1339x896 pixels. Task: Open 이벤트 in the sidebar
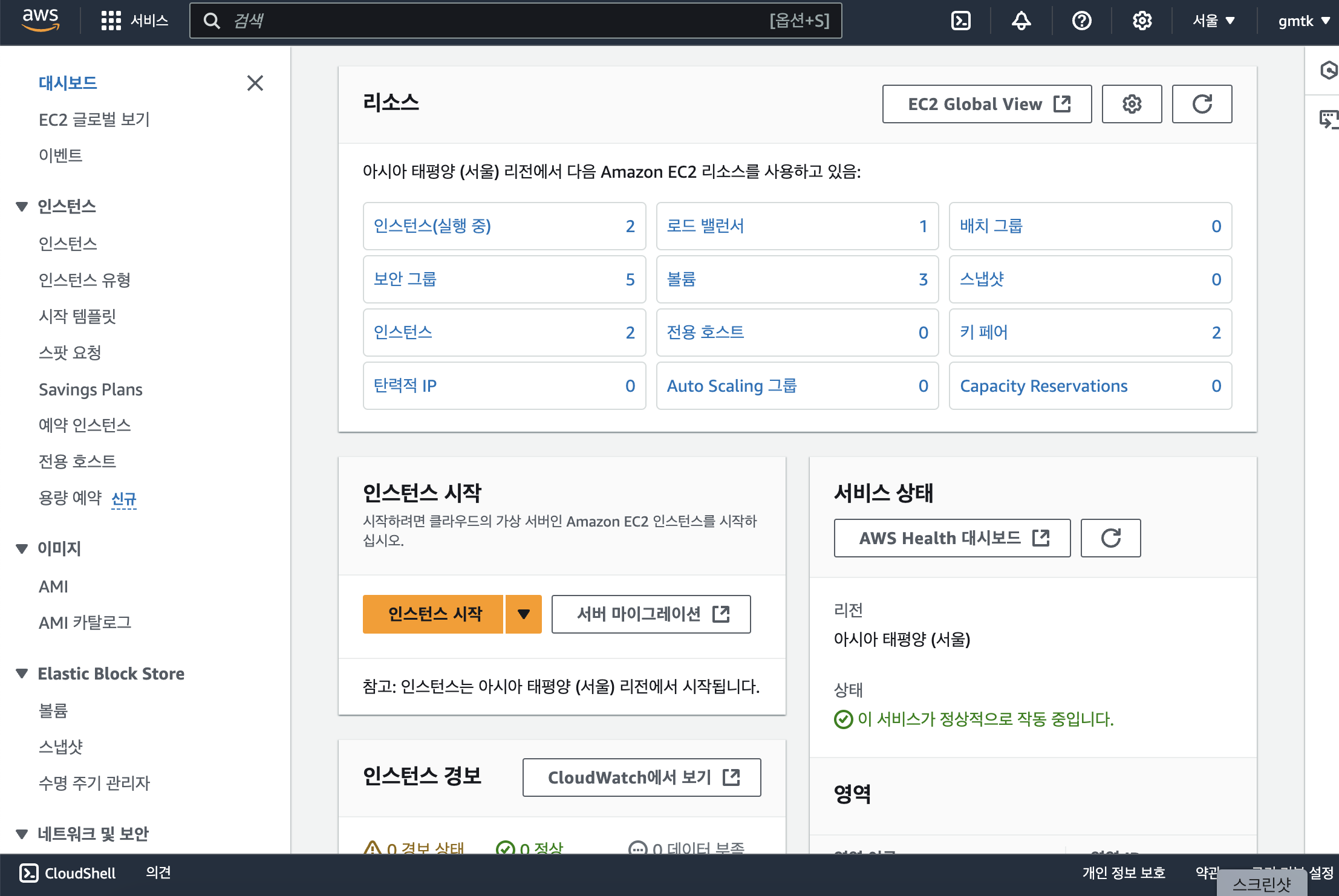pos(60,155)
